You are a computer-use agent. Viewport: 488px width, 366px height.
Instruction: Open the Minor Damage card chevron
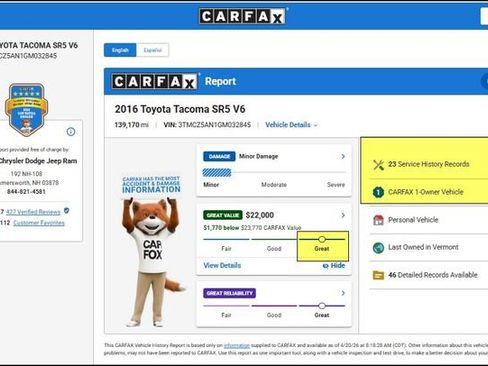(343, 156)
